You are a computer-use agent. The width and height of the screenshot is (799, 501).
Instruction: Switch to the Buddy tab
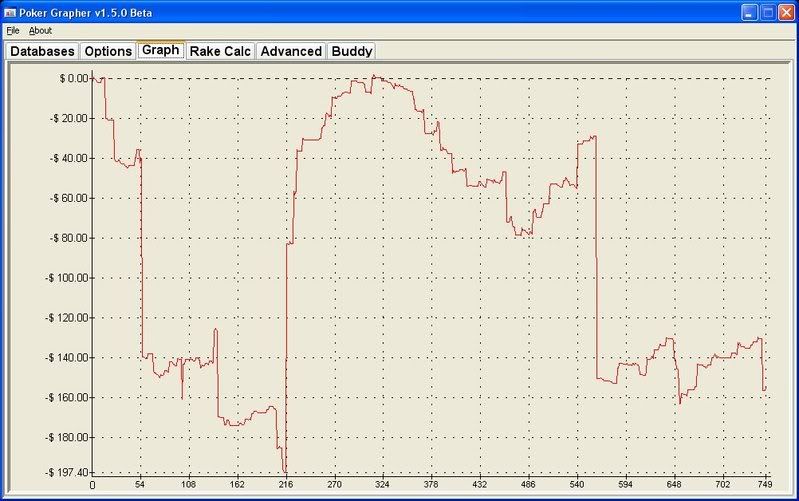pos(351,51)
